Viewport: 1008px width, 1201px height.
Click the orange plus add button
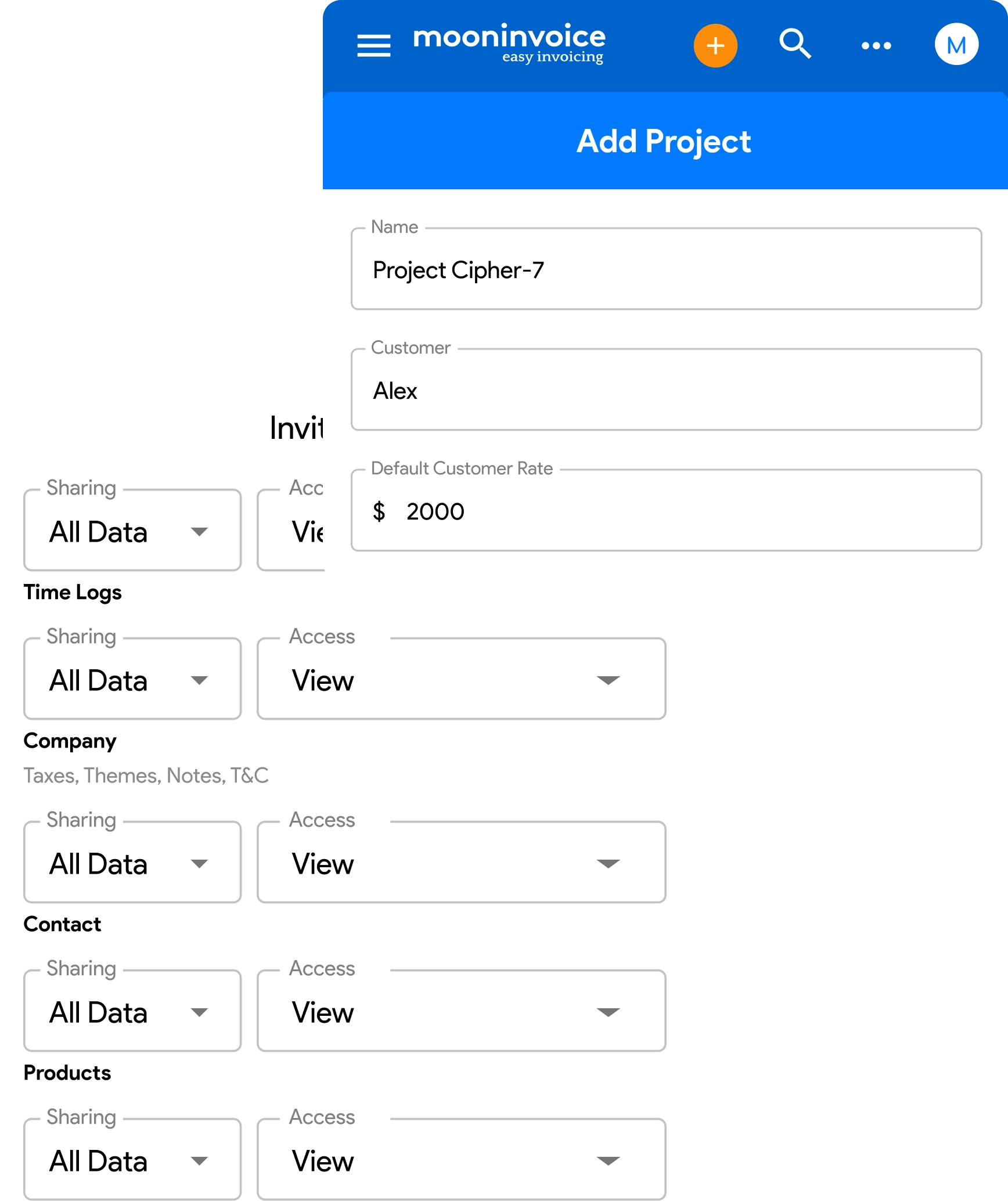(x=715, y=45)
